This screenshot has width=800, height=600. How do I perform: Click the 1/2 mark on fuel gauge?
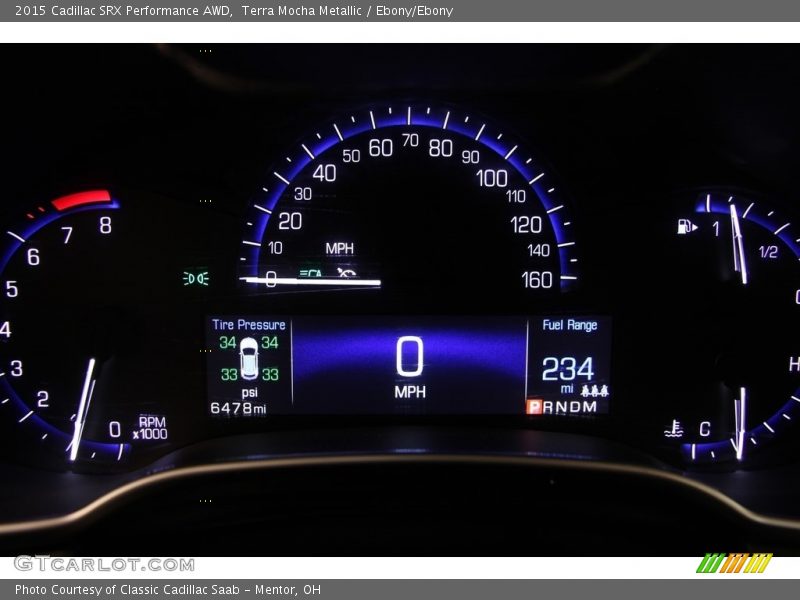pyautogui.click(x=768, y=252)
